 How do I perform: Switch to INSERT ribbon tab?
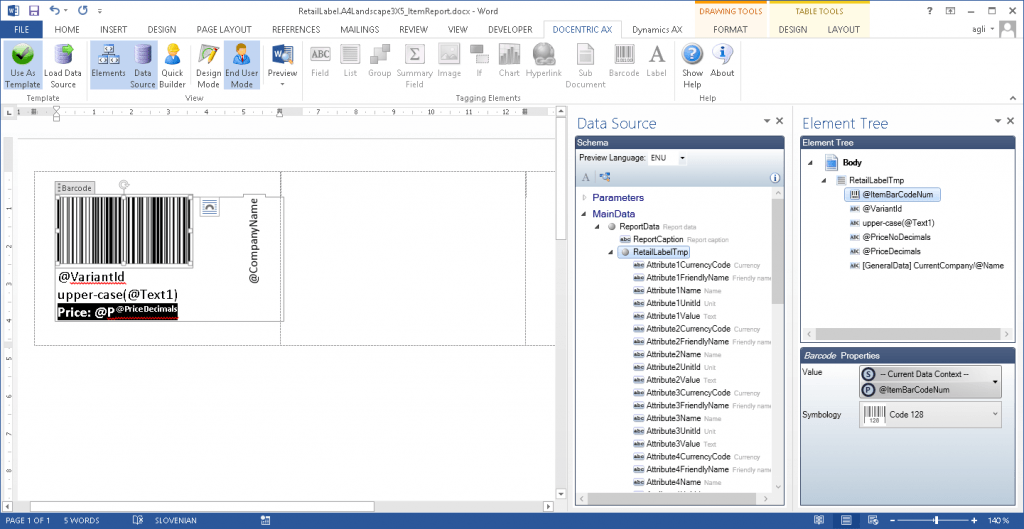coord(114,29)
